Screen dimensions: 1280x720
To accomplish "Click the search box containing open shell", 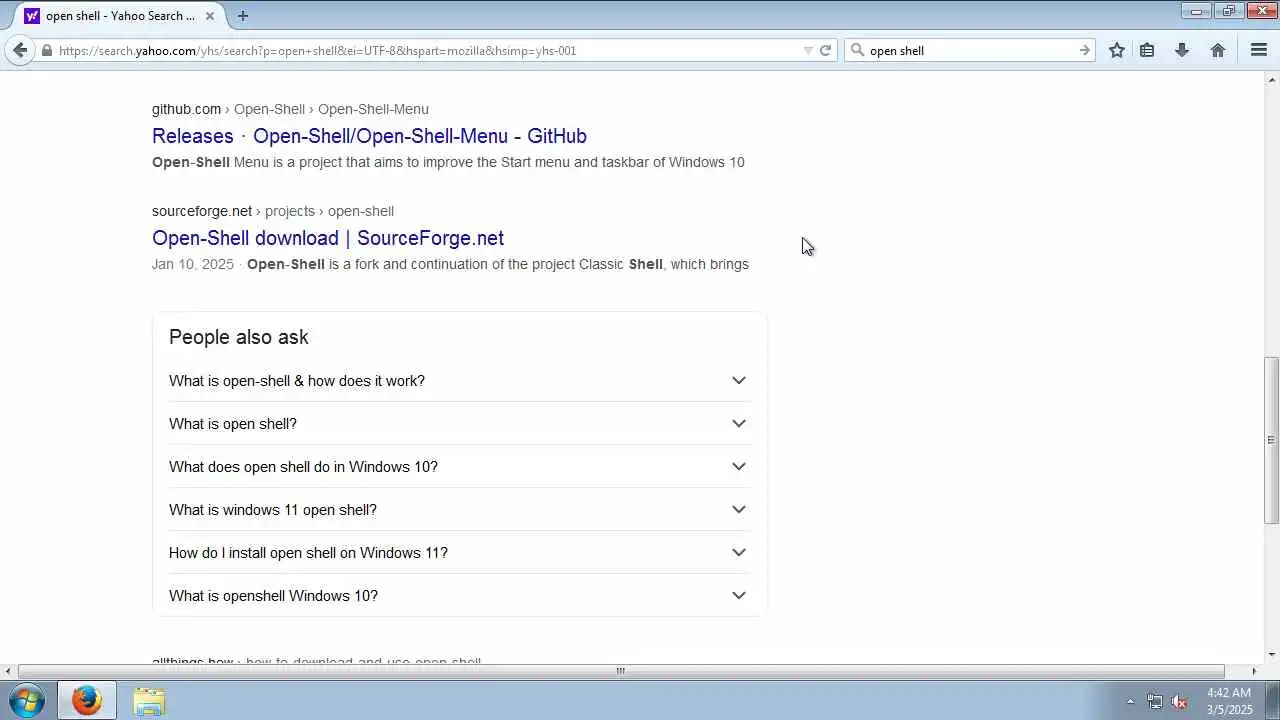I will (x=970, y=50).
